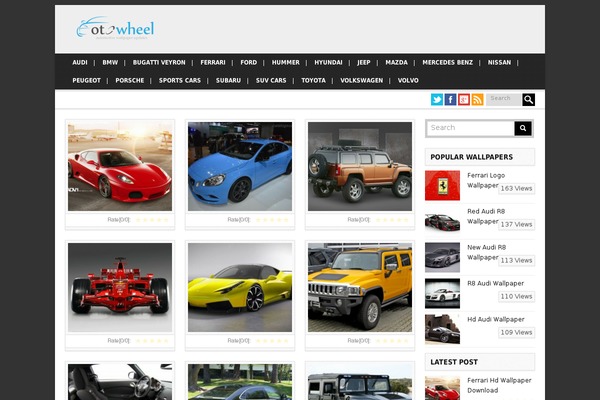Open the red Formula One car wallpaper
Screen dimensions: 600x400
pos(120,287)
